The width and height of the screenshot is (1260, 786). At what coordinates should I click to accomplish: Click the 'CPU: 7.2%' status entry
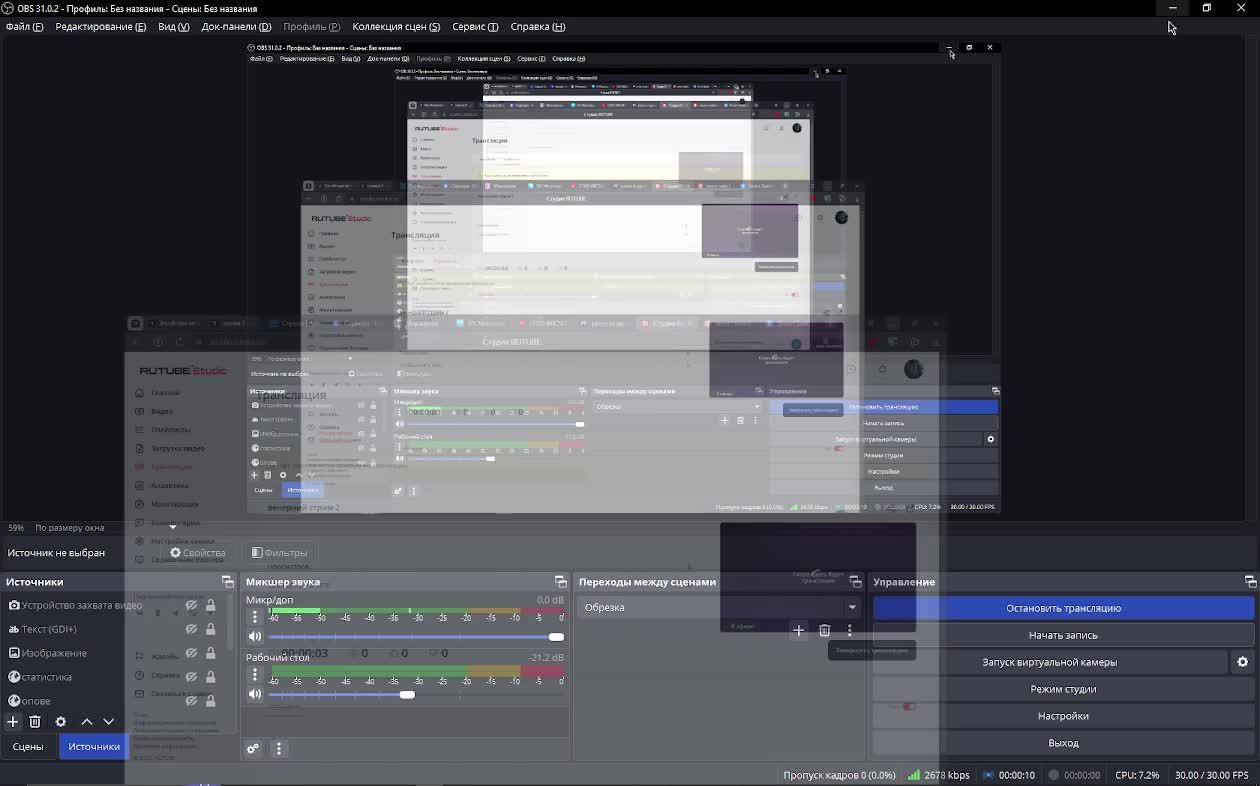click(x=1137, y=775)
